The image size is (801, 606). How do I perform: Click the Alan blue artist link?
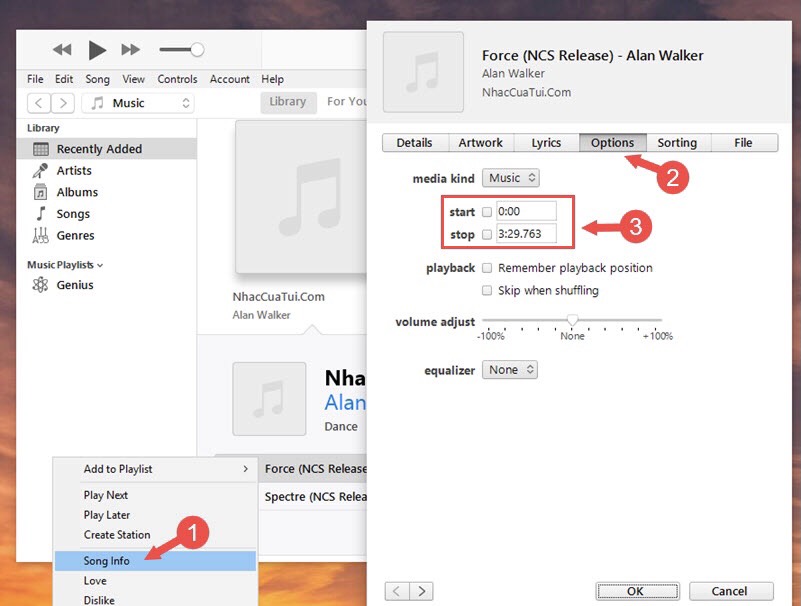click(x=345, y=403)
